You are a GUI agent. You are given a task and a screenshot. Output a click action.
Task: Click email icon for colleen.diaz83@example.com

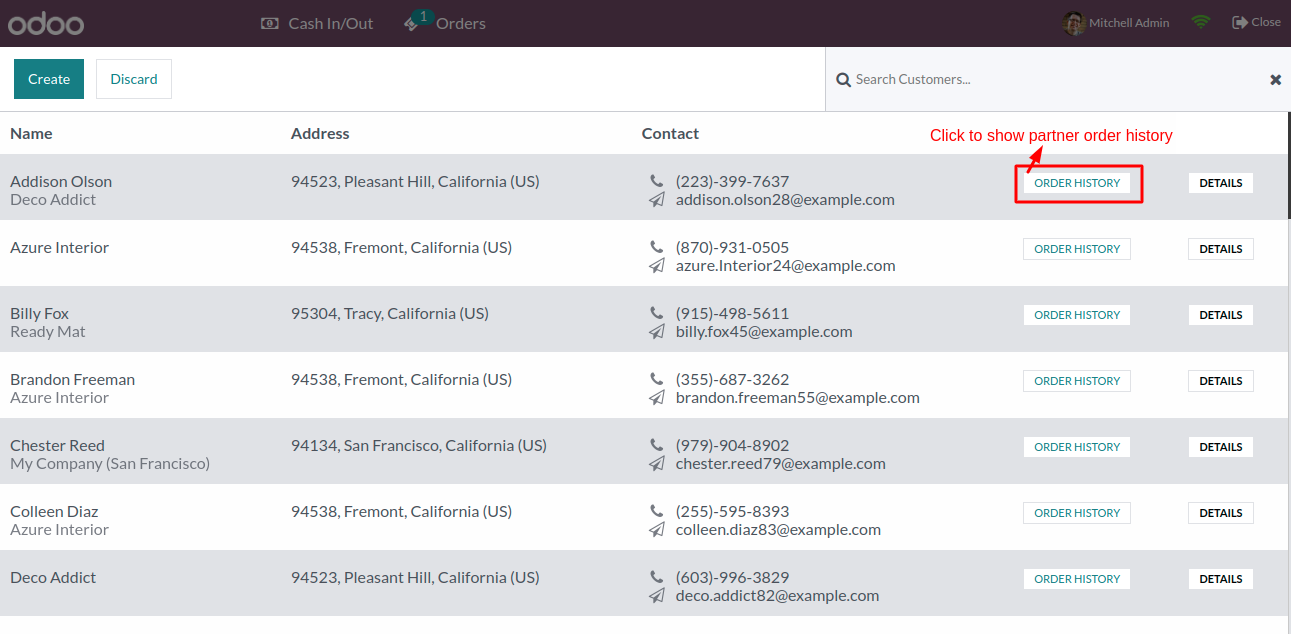click(656, 529)
